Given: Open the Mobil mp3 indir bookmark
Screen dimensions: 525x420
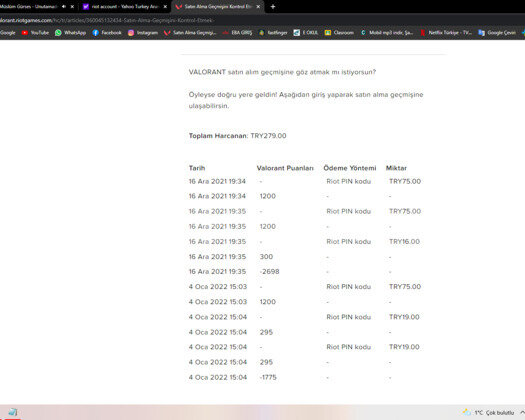Looking at the screenshot, I should point(387,32).
